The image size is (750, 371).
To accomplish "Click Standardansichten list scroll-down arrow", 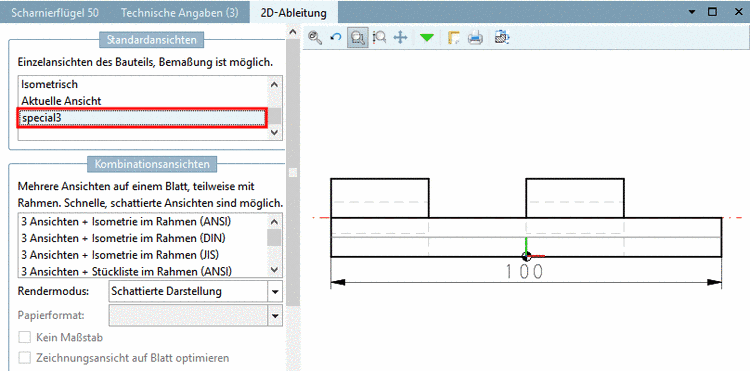I will coord(275,132).
